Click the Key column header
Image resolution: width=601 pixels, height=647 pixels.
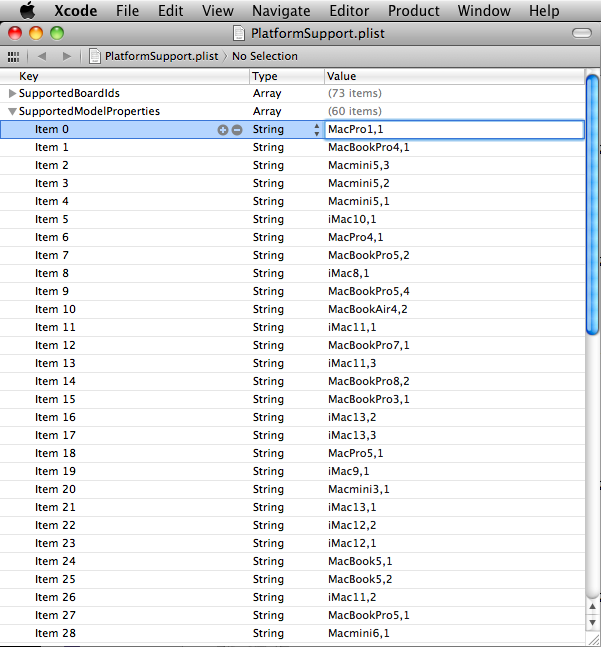coord(125,76)
